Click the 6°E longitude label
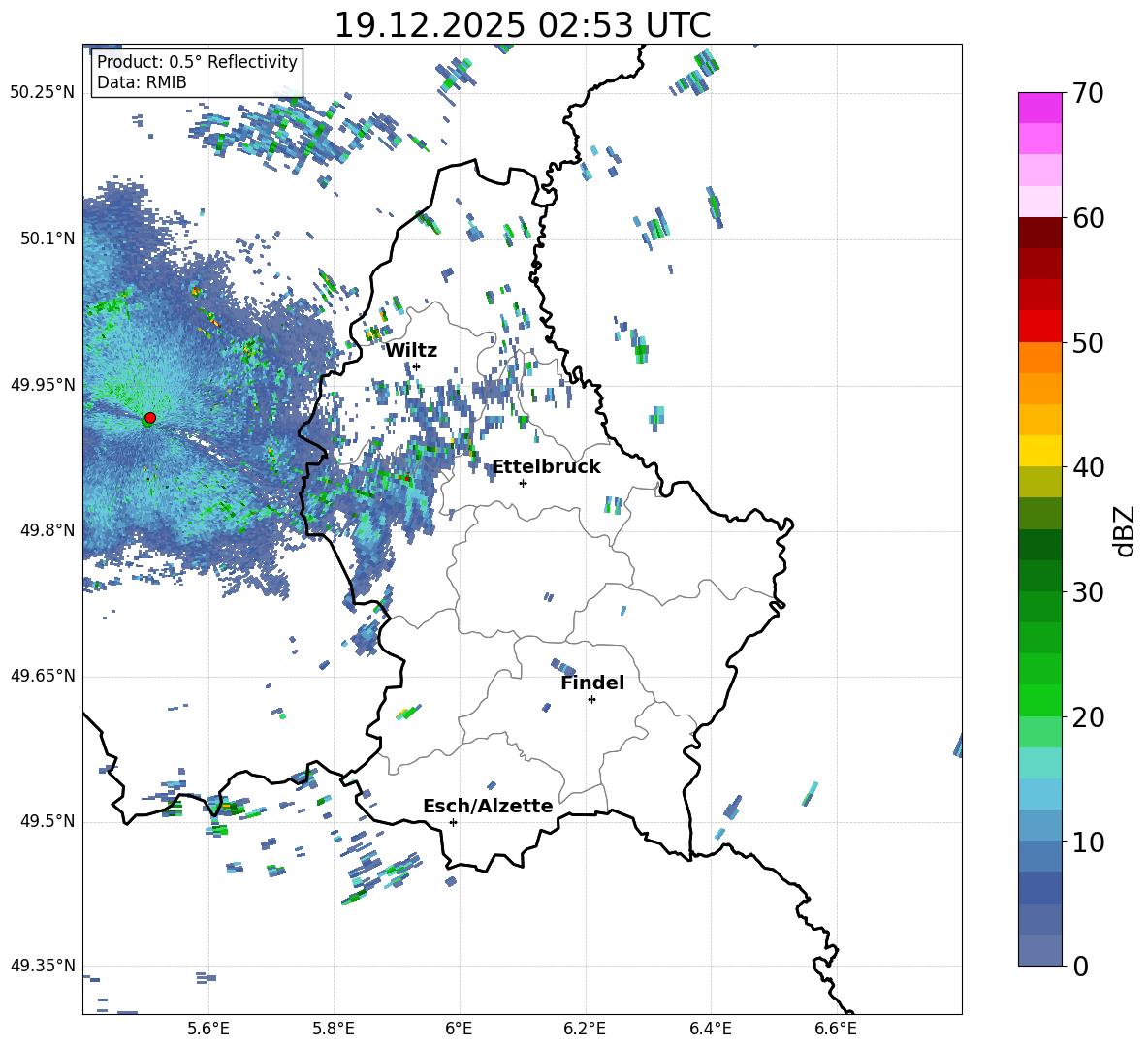Image resolution: width=1148 pixels, height=1048 pixels. coord(459,1029)
